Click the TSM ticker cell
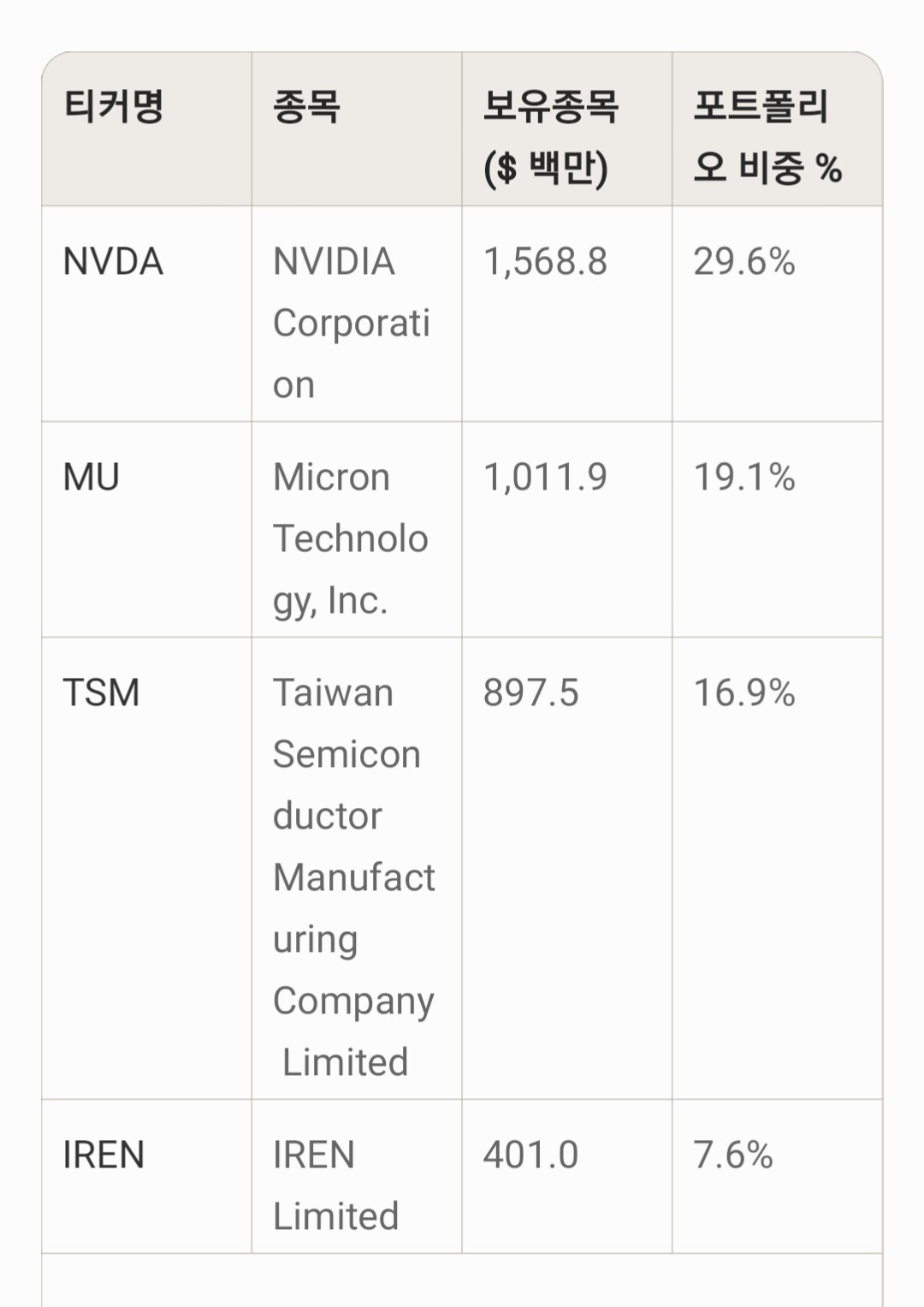The width and height of the screenshot is (924, 1307). click(146, 868)
